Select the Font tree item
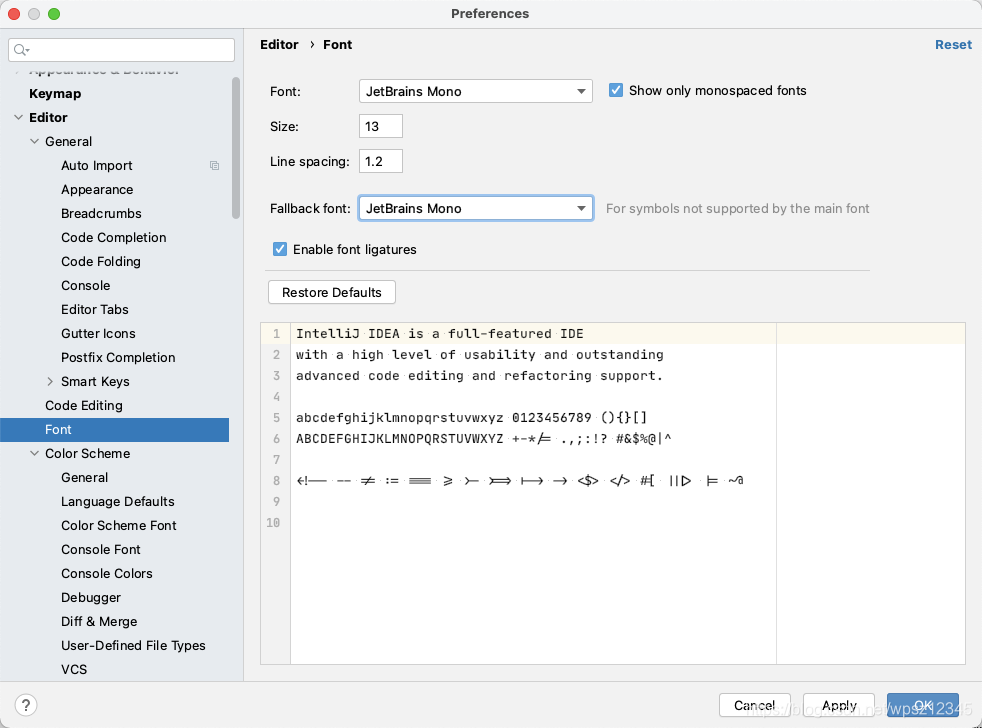This screenshot has width=982, height=728. tap(115, 430)
